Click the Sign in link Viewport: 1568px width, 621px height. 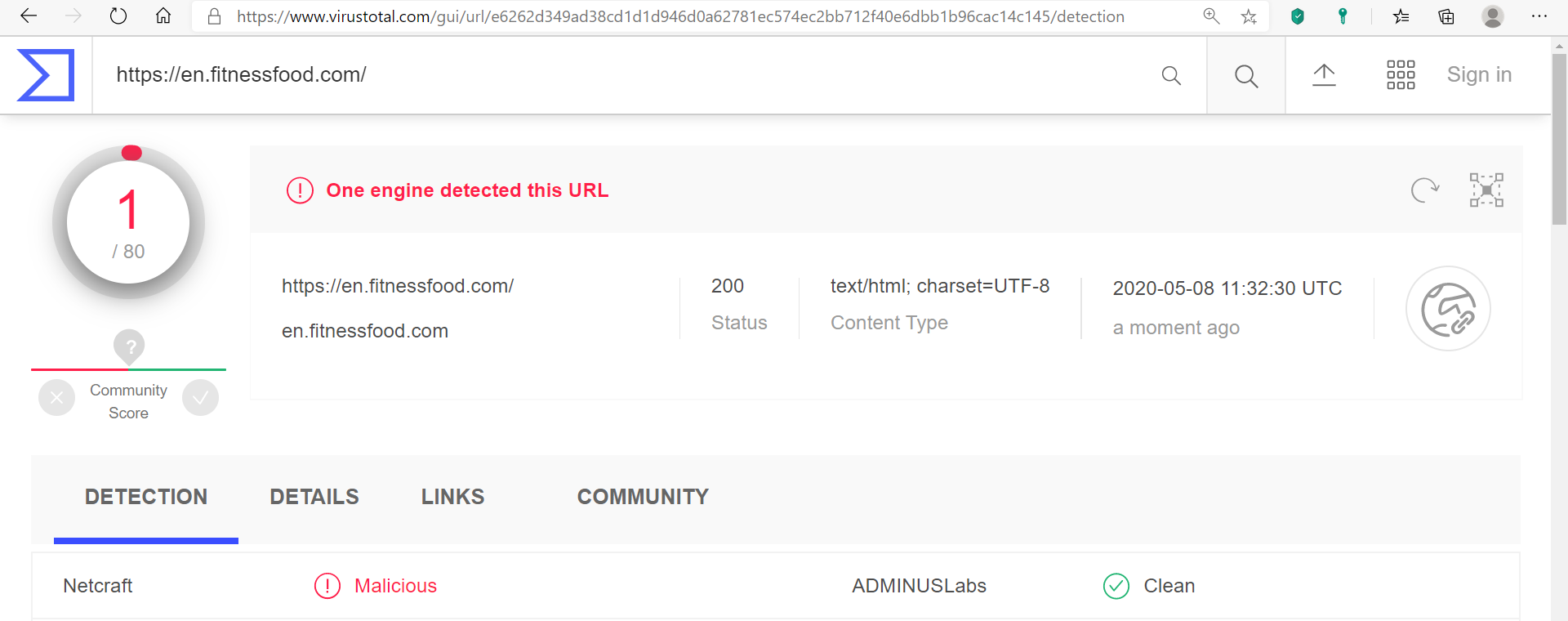pos(1479,75)
